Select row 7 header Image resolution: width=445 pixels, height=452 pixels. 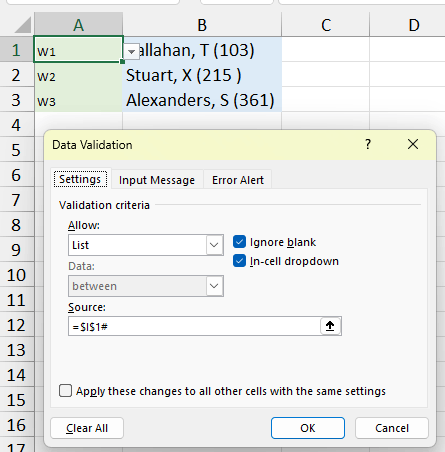[x=17, y=199]
